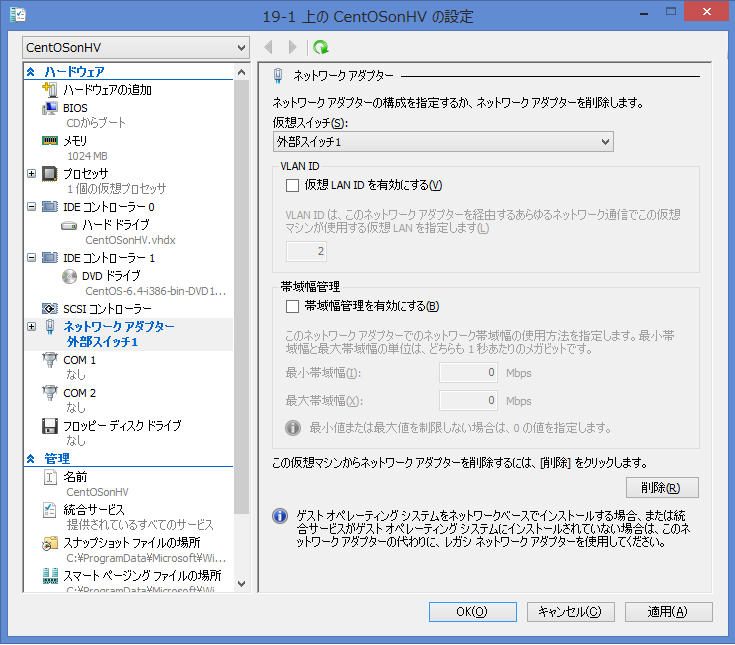Click the tree scrollbar down arrow

pyautogui.click(x=241, y=584)
